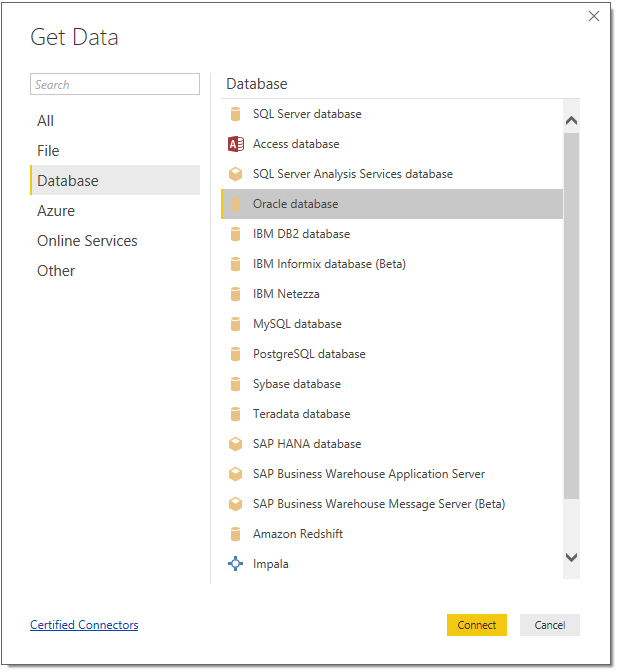Open the Certified Connectors link

point(84,625)
